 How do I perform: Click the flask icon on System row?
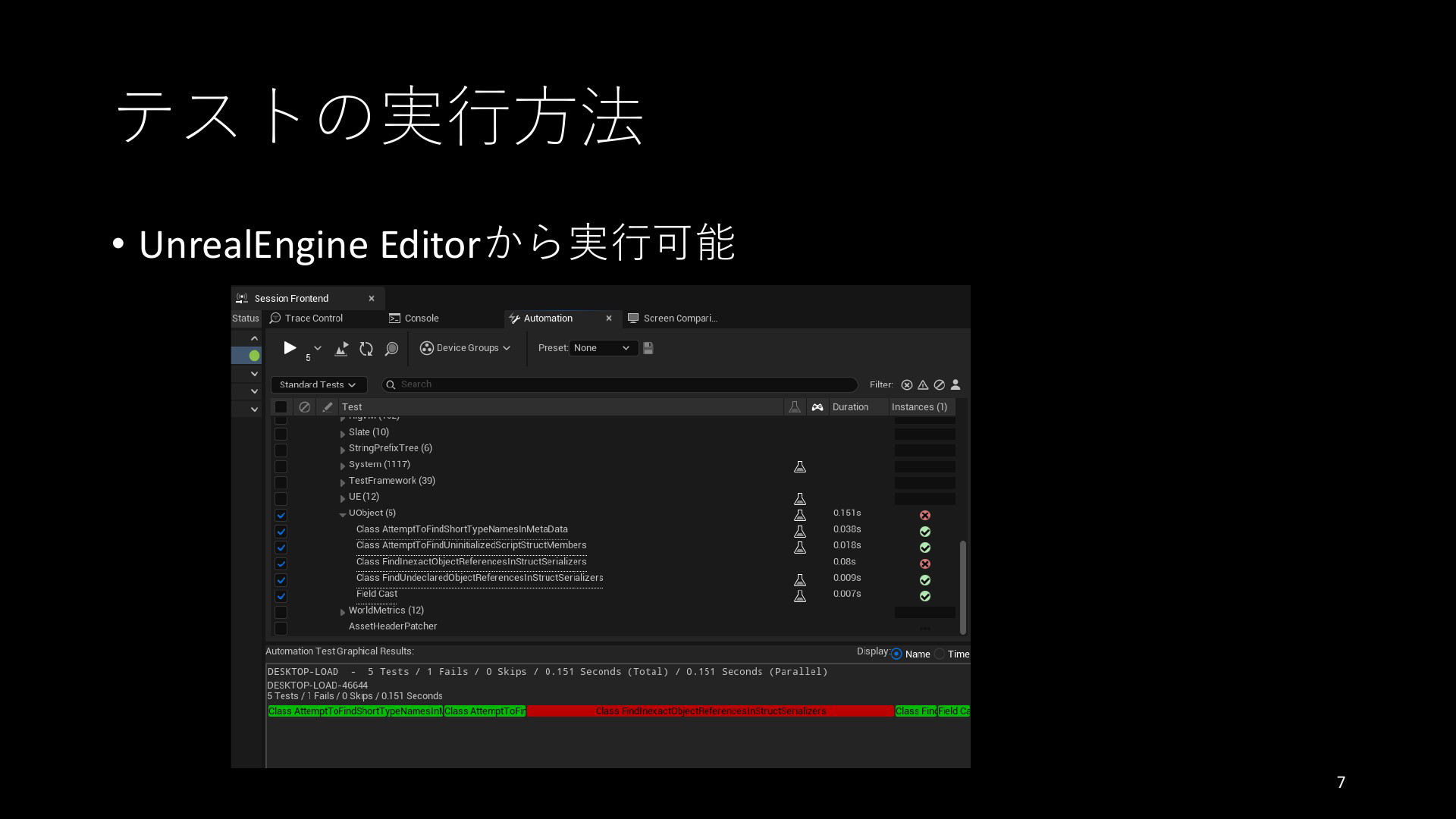800,466
